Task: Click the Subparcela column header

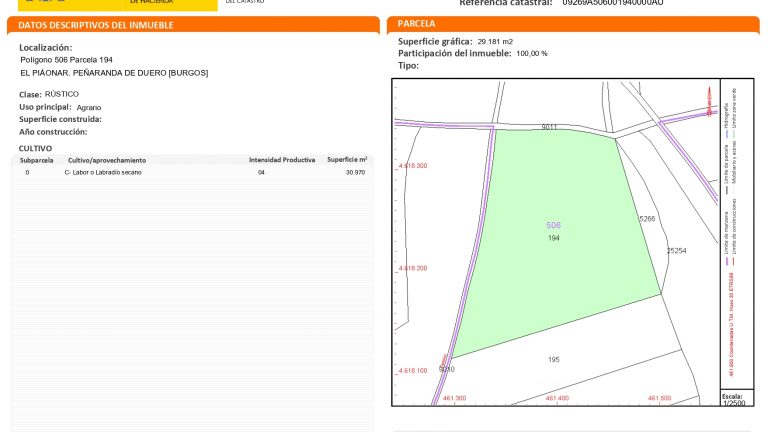Action: pyautogui.click(x=36, y=160)
